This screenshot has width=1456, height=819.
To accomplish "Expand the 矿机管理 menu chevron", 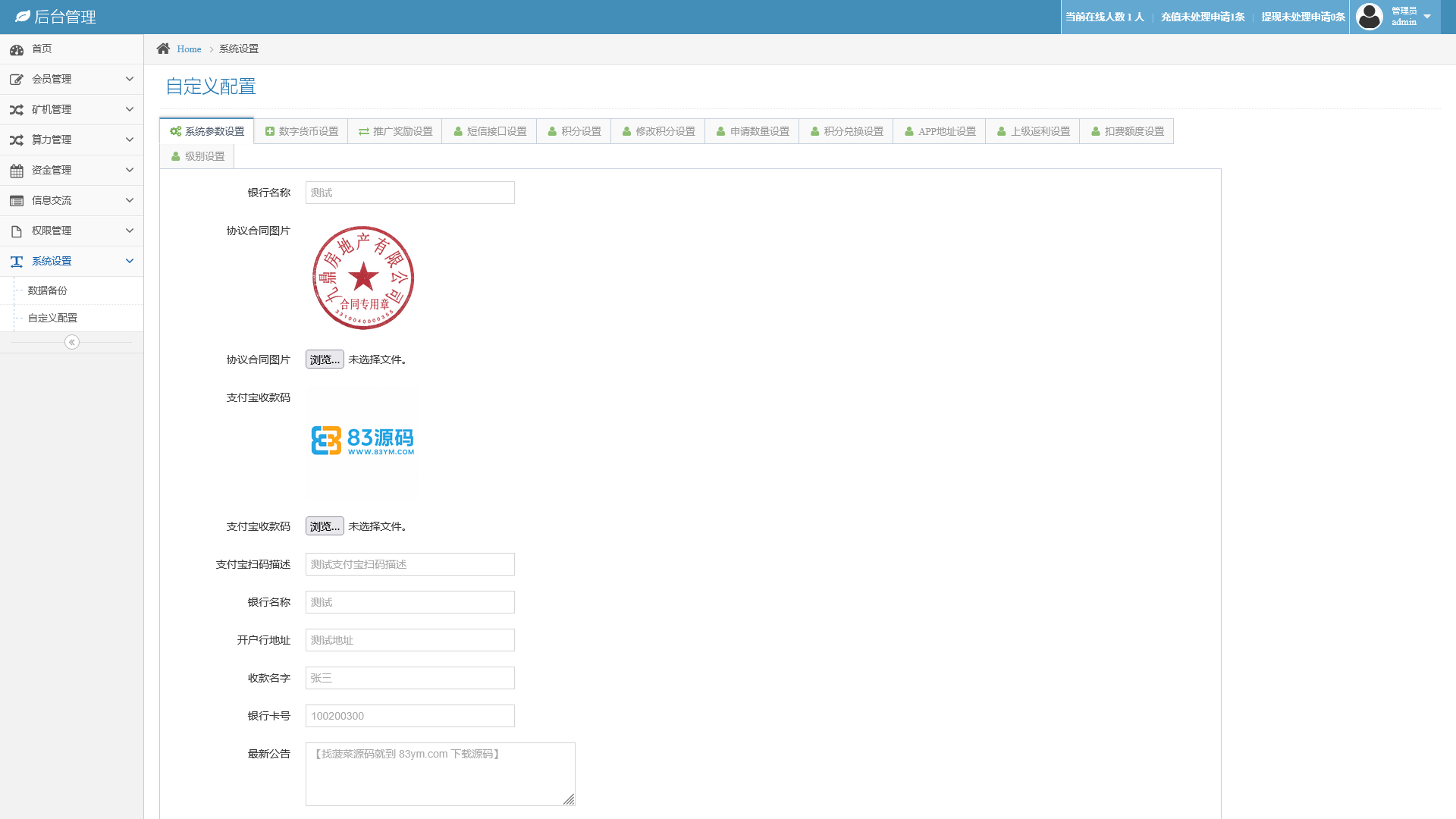I will pyautogui.click(x=130, y=109).
